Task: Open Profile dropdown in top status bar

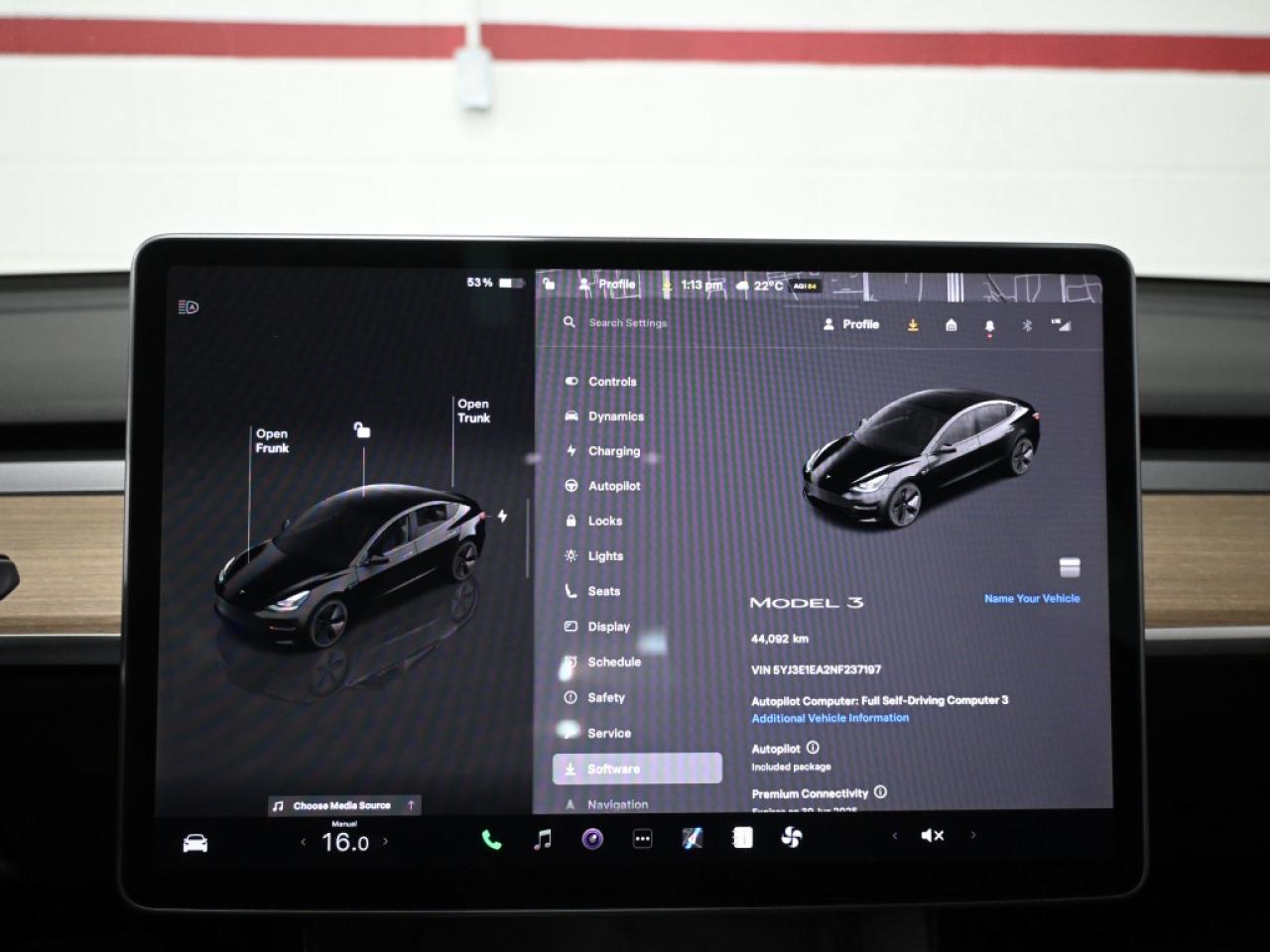Action: 607,284
